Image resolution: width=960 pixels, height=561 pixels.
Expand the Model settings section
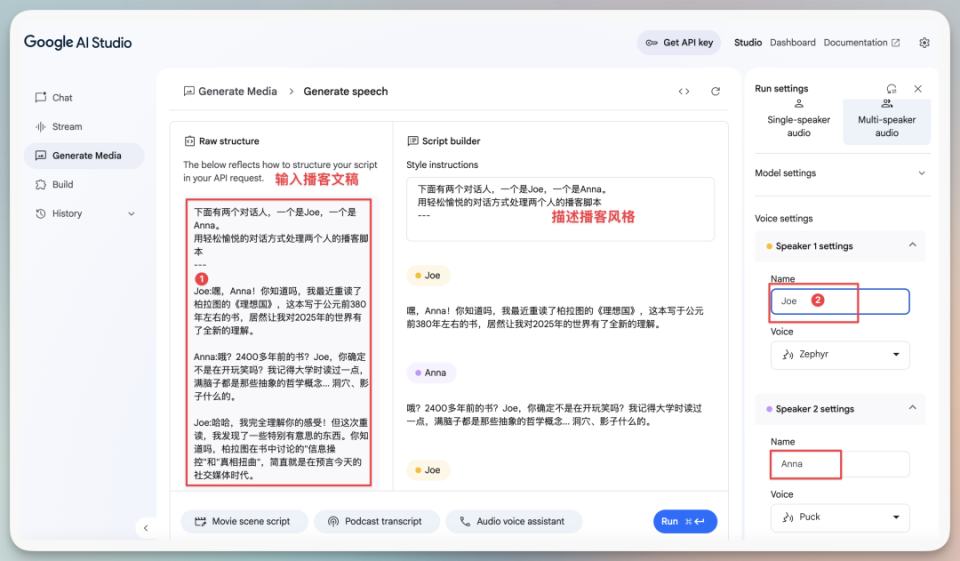[842, 173]
